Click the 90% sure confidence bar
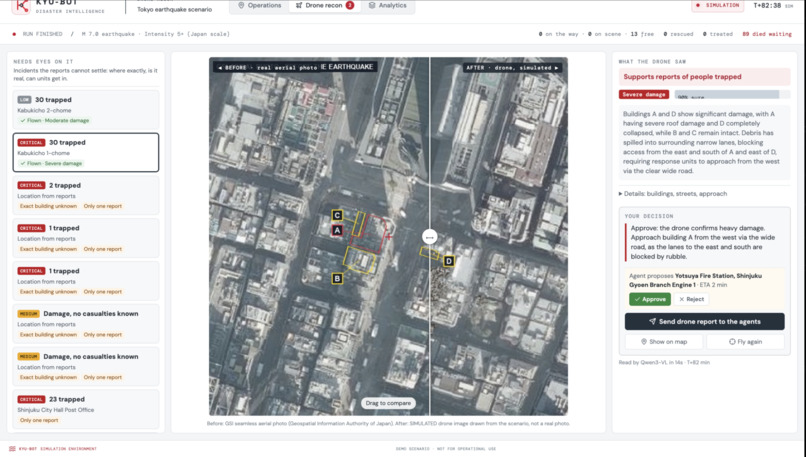806x457 pixels. click(732, 95)
